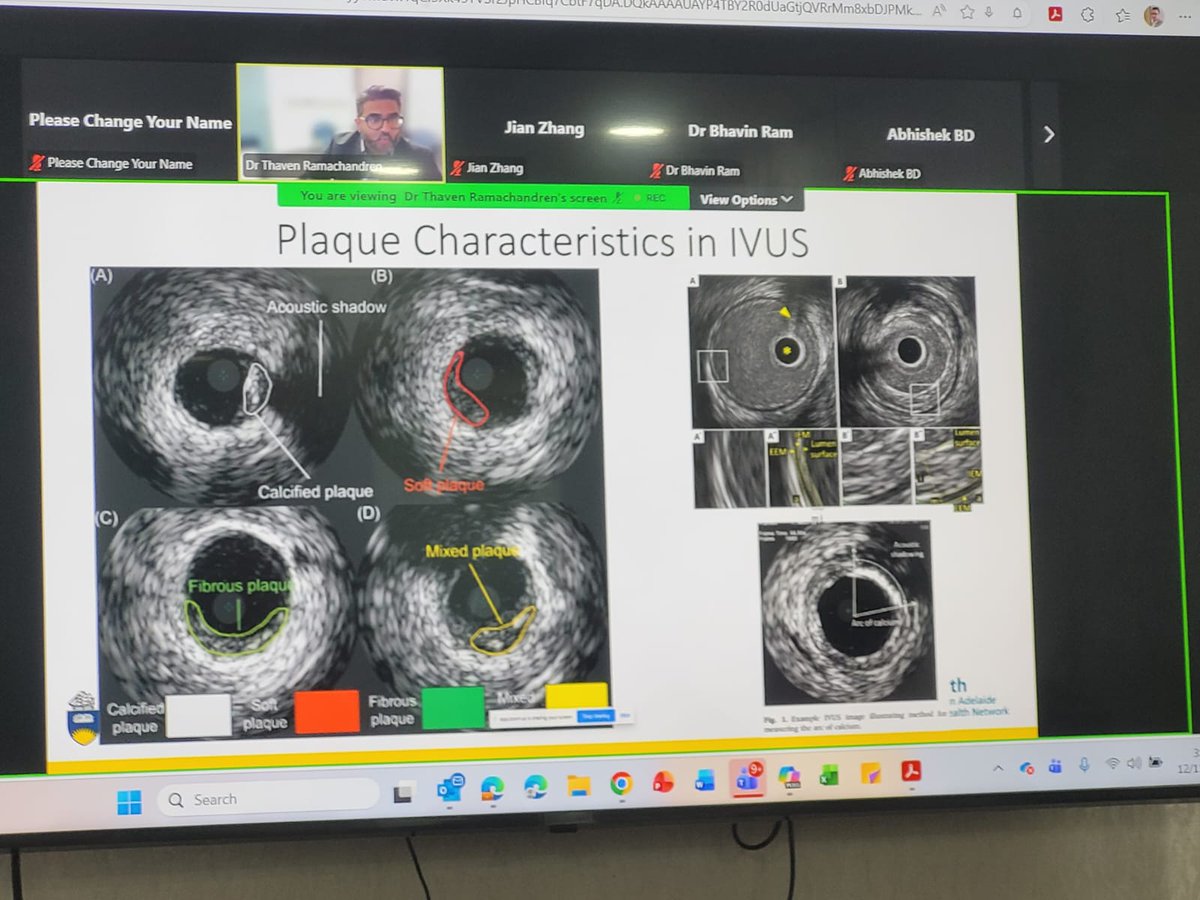Open the View Options dropdown

click(746, 200)
